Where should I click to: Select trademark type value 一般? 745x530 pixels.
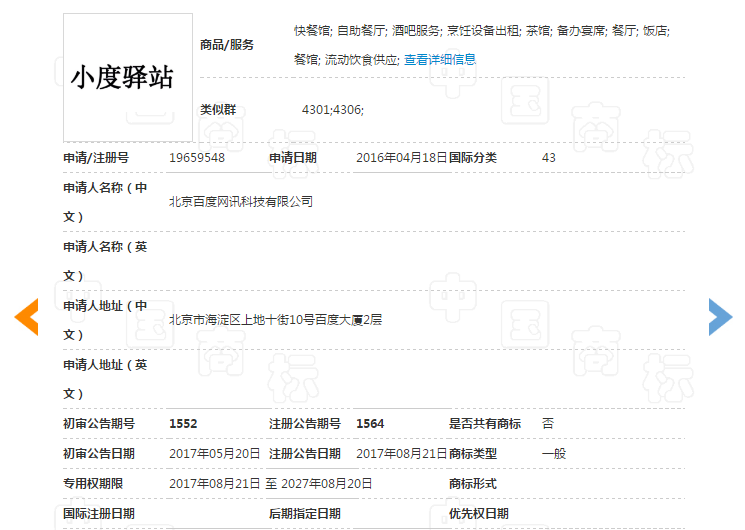pos(554,453)
